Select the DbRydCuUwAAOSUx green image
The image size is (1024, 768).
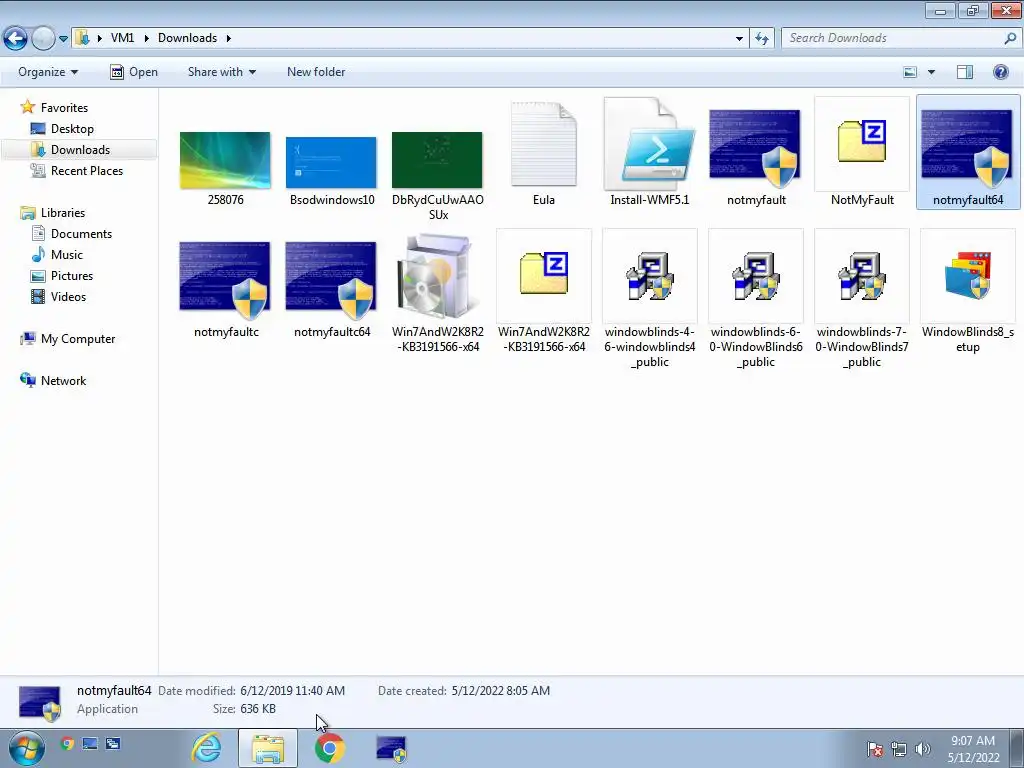(x=437, y=161)
